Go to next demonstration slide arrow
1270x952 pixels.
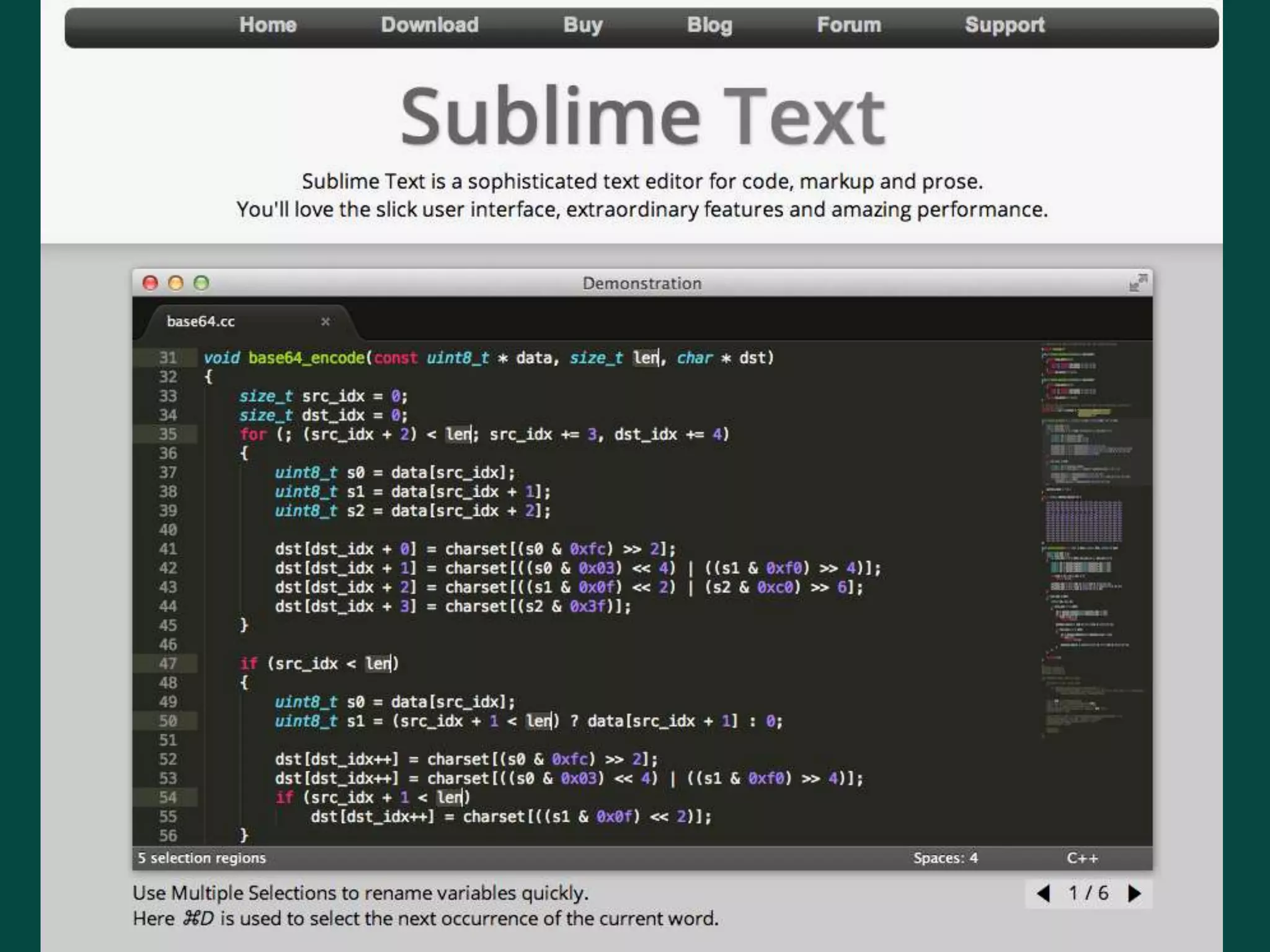click(1134, 893)
